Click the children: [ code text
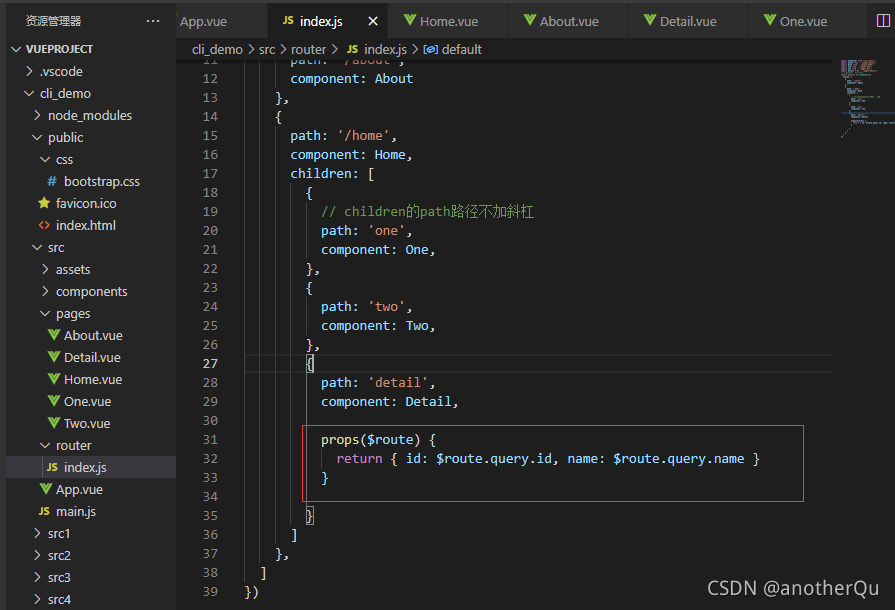 click(332, 173)
